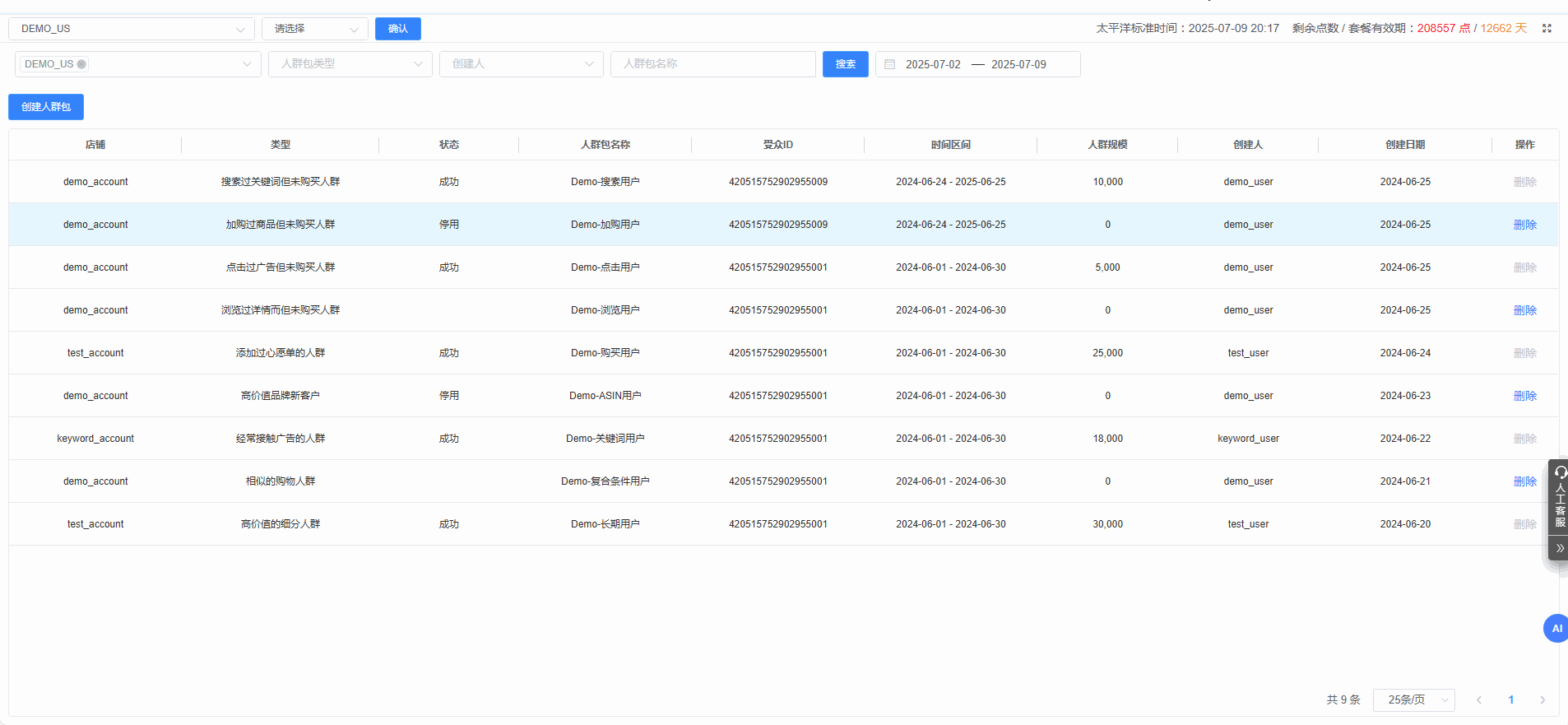This screenshot has height=725, width=1568.
Task: Click the 受众ID column header
Action: click(778, 145)
